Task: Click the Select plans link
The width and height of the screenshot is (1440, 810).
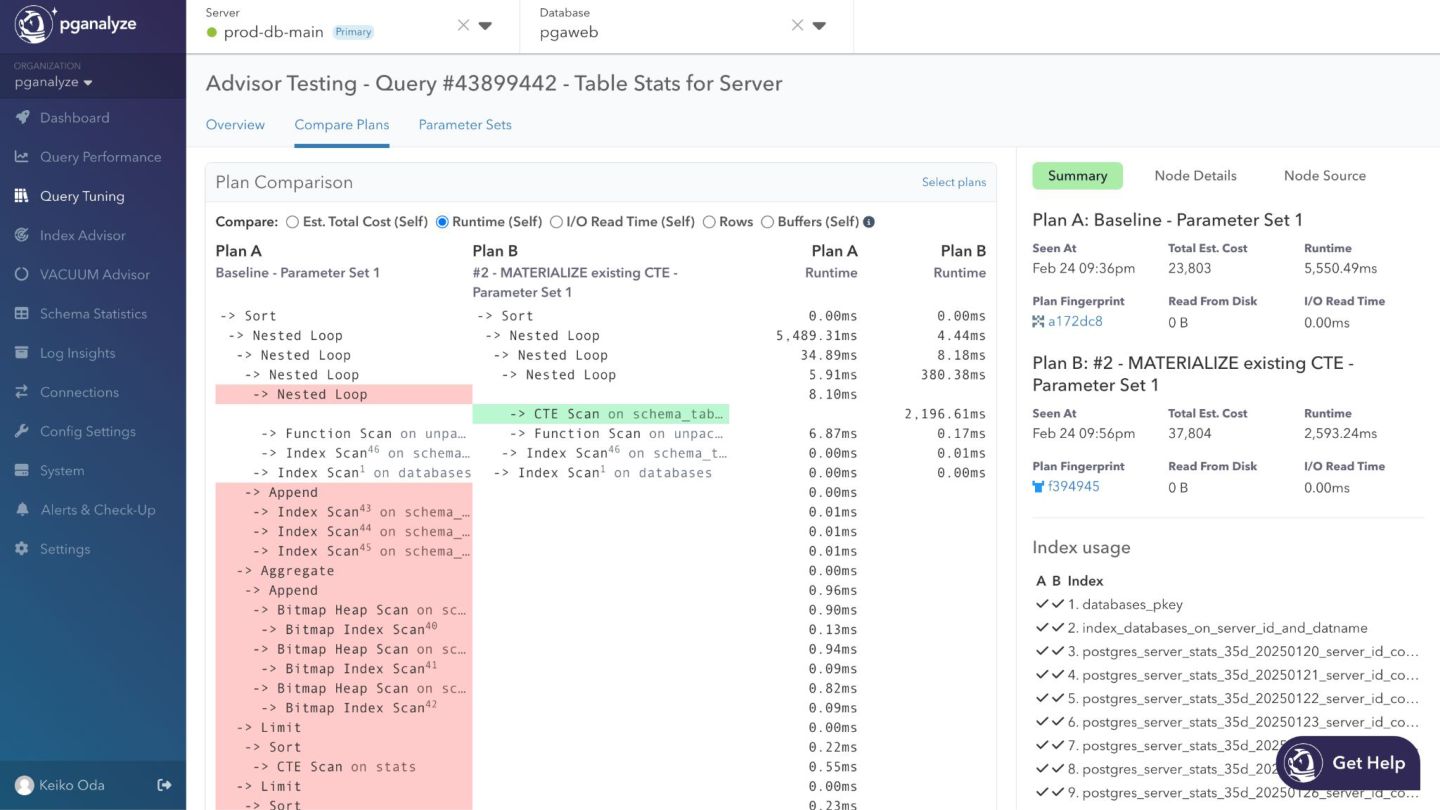Action: pyautogui.click(x=953, y=182)
